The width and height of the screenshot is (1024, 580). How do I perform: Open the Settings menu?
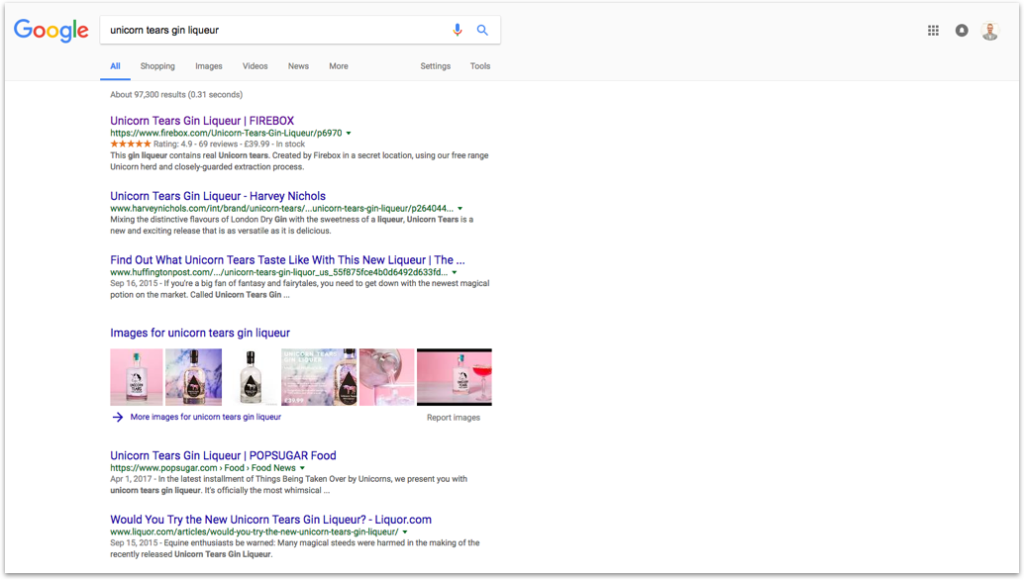pyautogui.click(x=436, y=66)
